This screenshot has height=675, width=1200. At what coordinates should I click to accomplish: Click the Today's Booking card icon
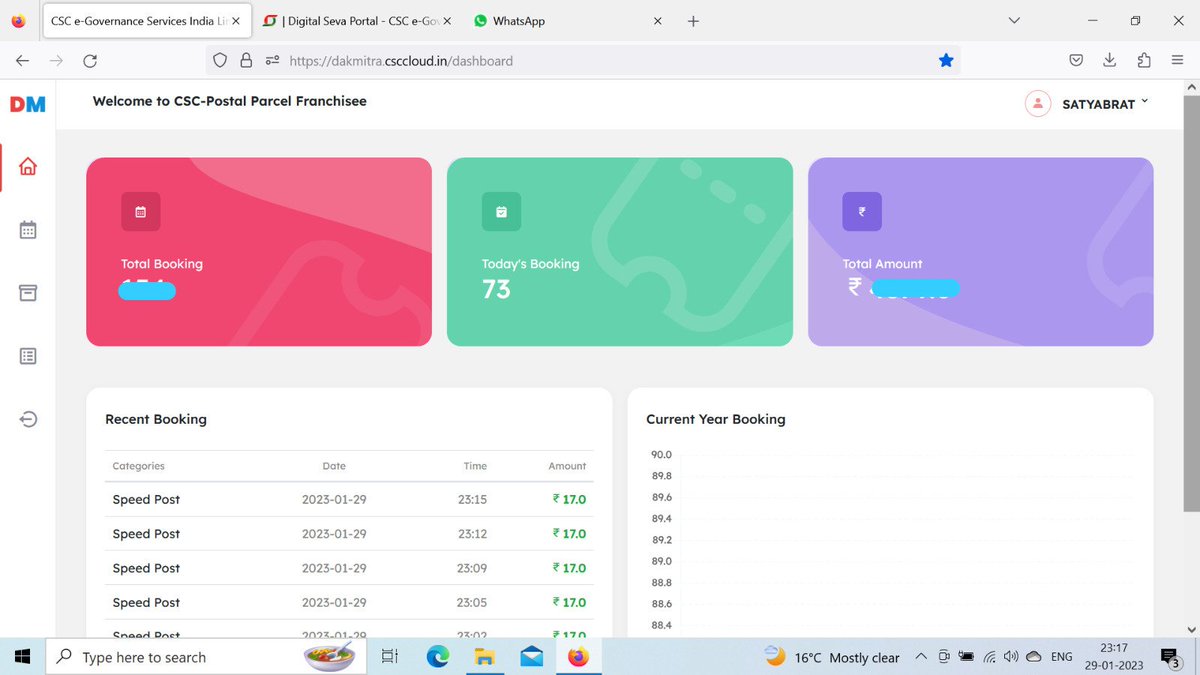coord(501,212)
